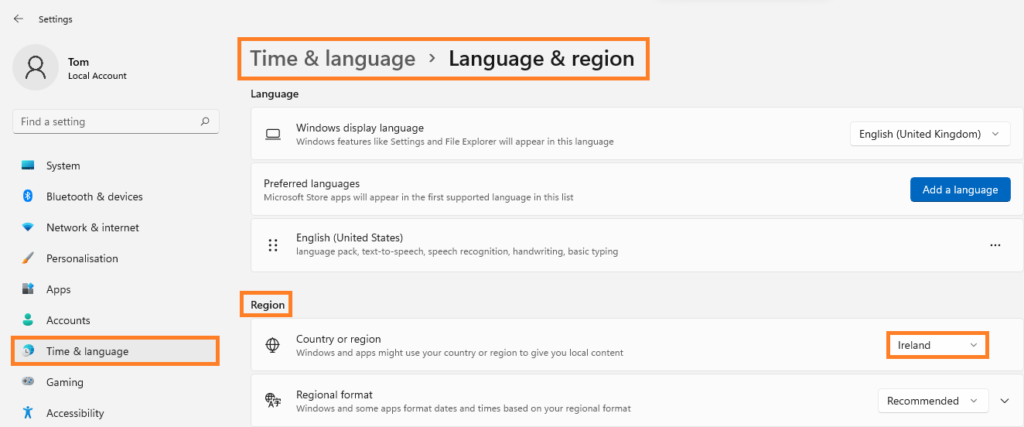Click the search magnifier in Find a setting

[x=205, y=122]
